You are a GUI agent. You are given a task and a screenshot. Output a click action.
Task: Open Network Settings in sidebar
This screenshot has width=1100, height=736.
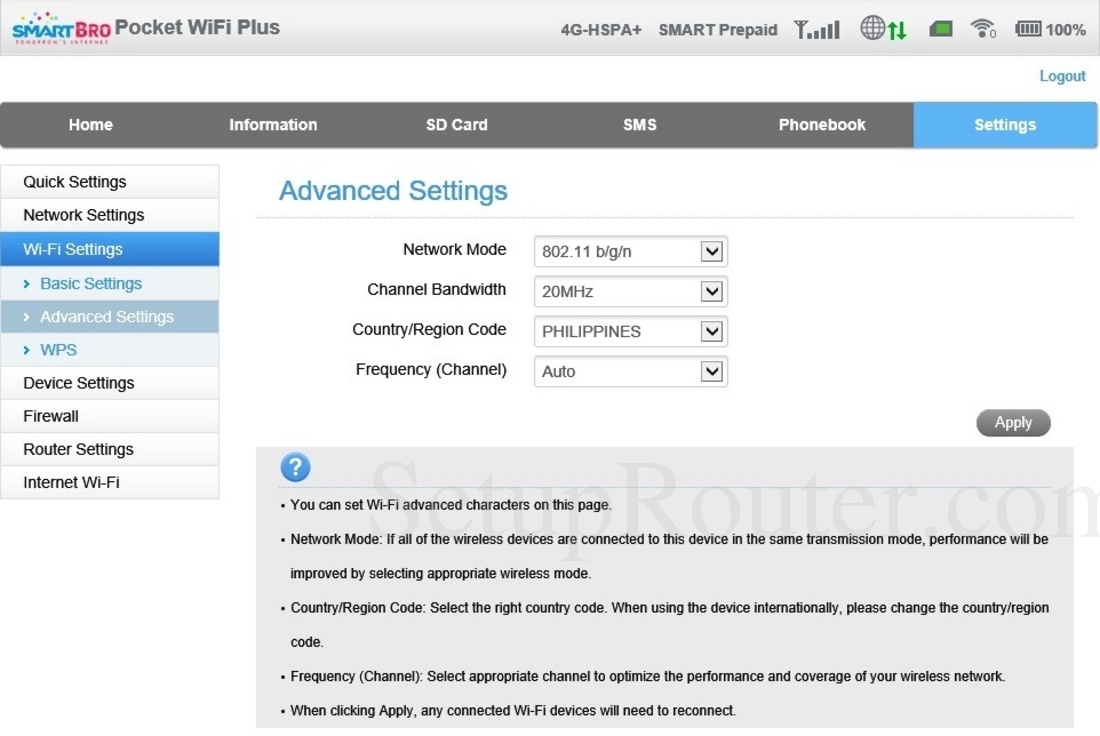[x=109, y=215]
